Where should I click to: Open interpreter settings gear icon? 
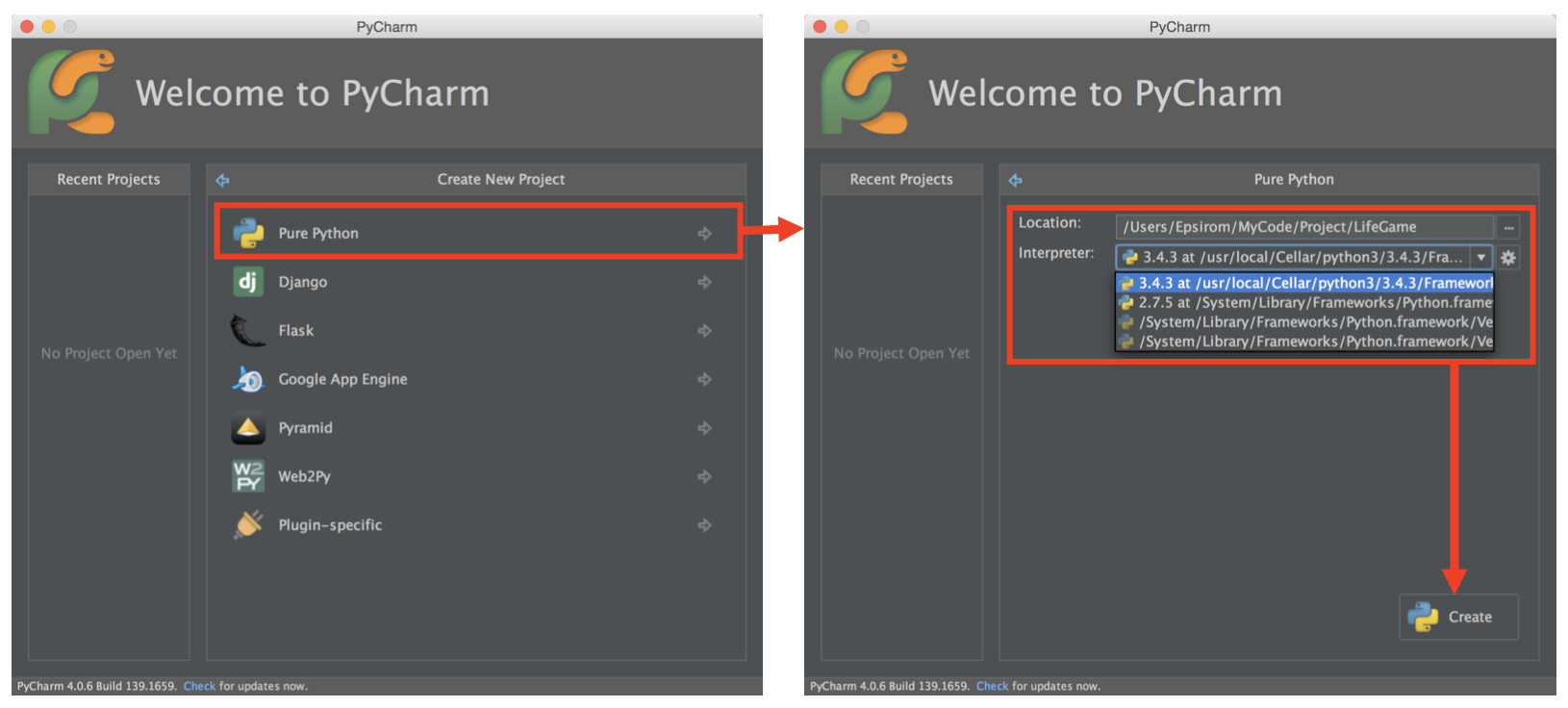[1508, 258]
